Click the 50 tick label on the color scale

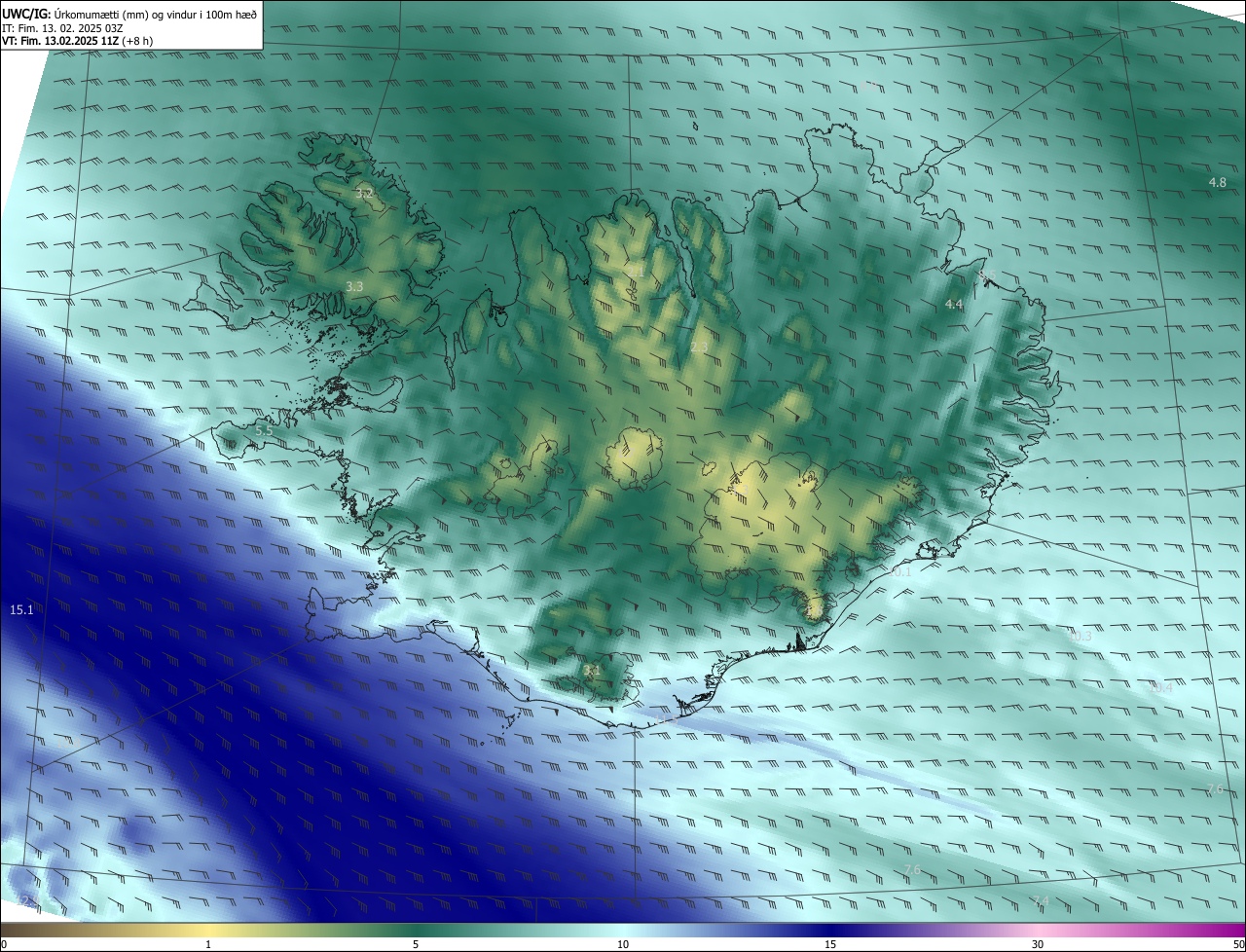tap(1238, 944)
